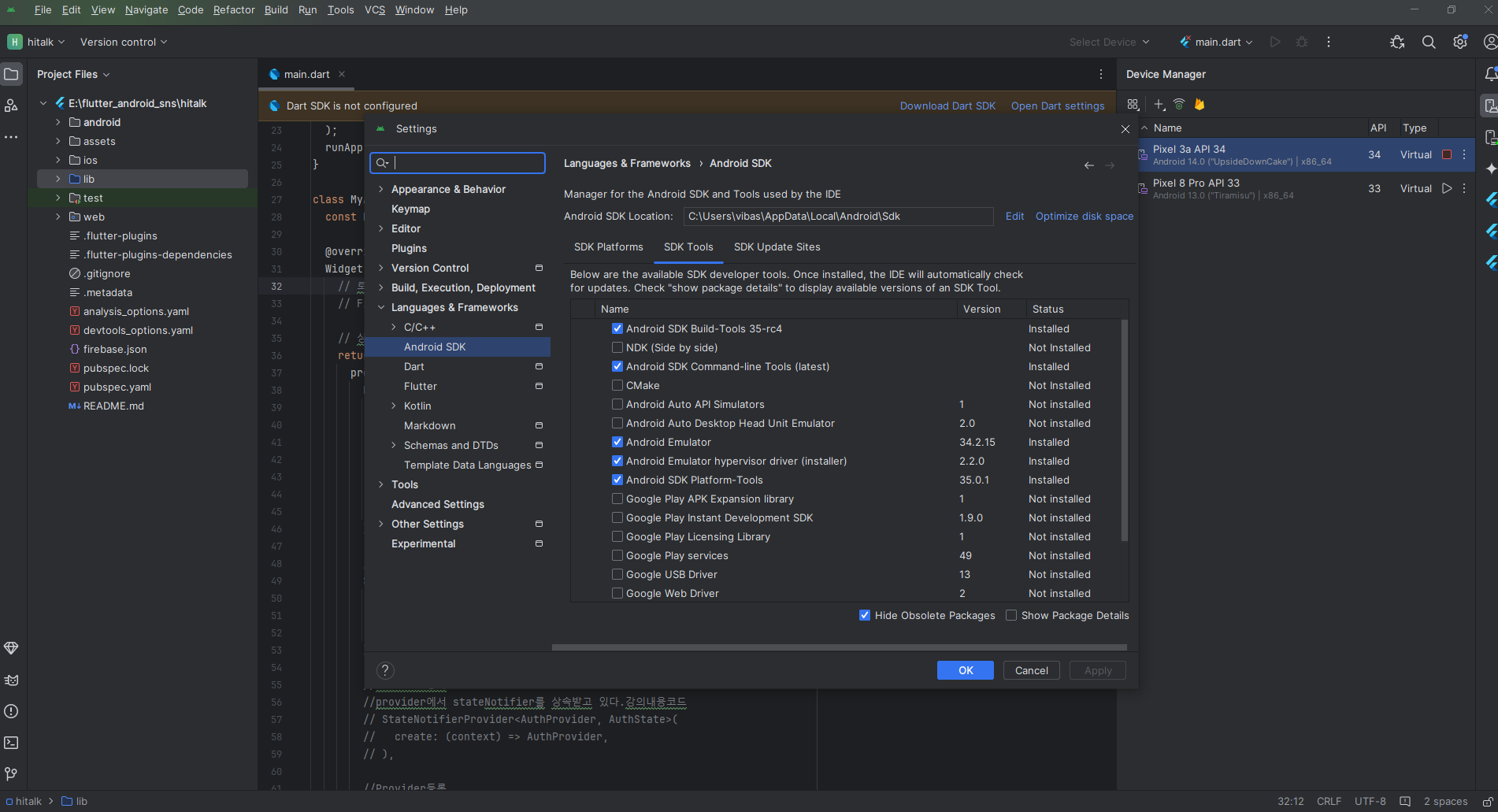1498x812 pixels.
Task: Open More tool windows ellipsis in left sidebar
Action: 11,137
